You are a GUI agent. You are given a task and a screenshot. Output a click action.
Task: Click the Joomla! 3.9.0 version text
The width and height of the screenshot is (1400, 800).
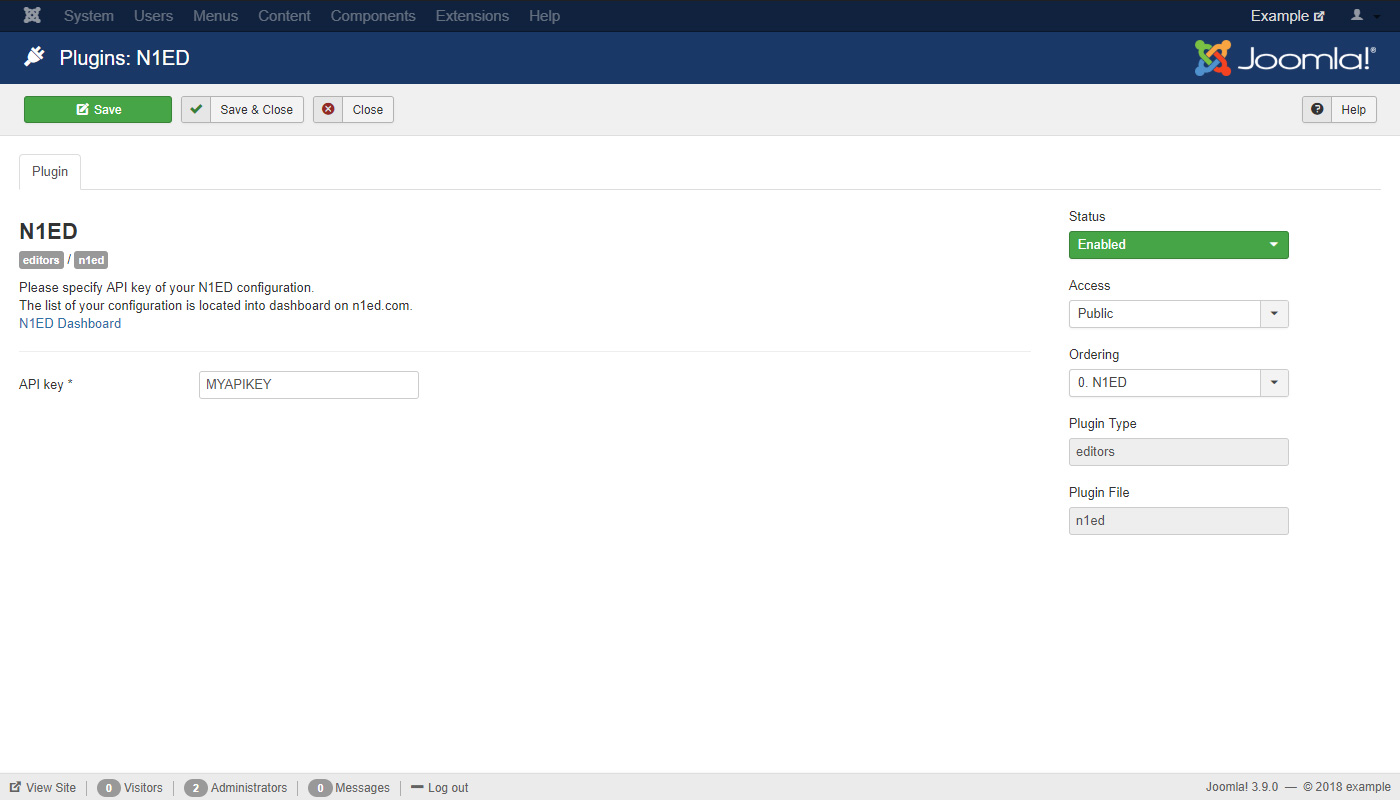(1242, 788)
